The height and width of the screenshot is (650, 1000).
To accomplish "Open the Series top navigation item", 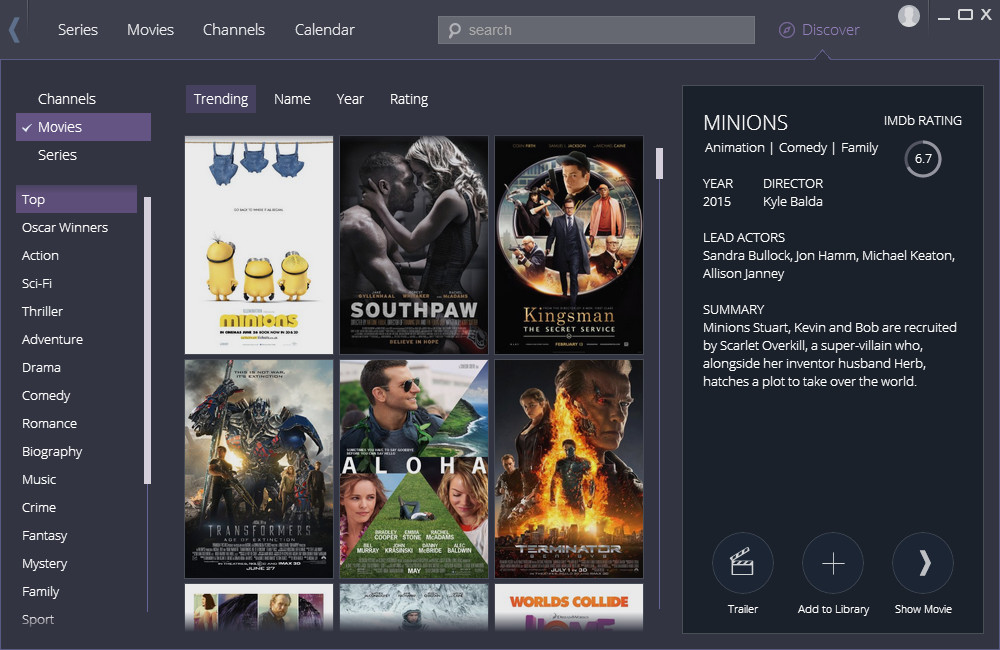I will click(78, 30).
